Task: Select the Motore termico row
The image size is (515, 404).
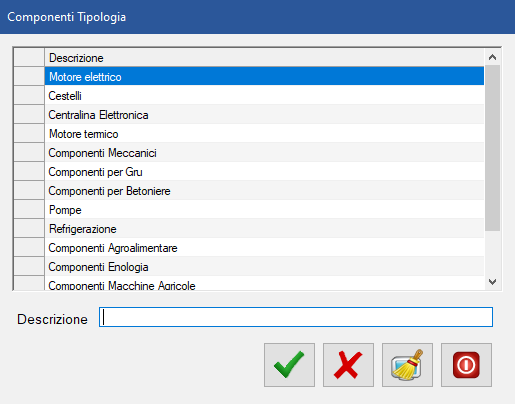Action: [264, 133]
